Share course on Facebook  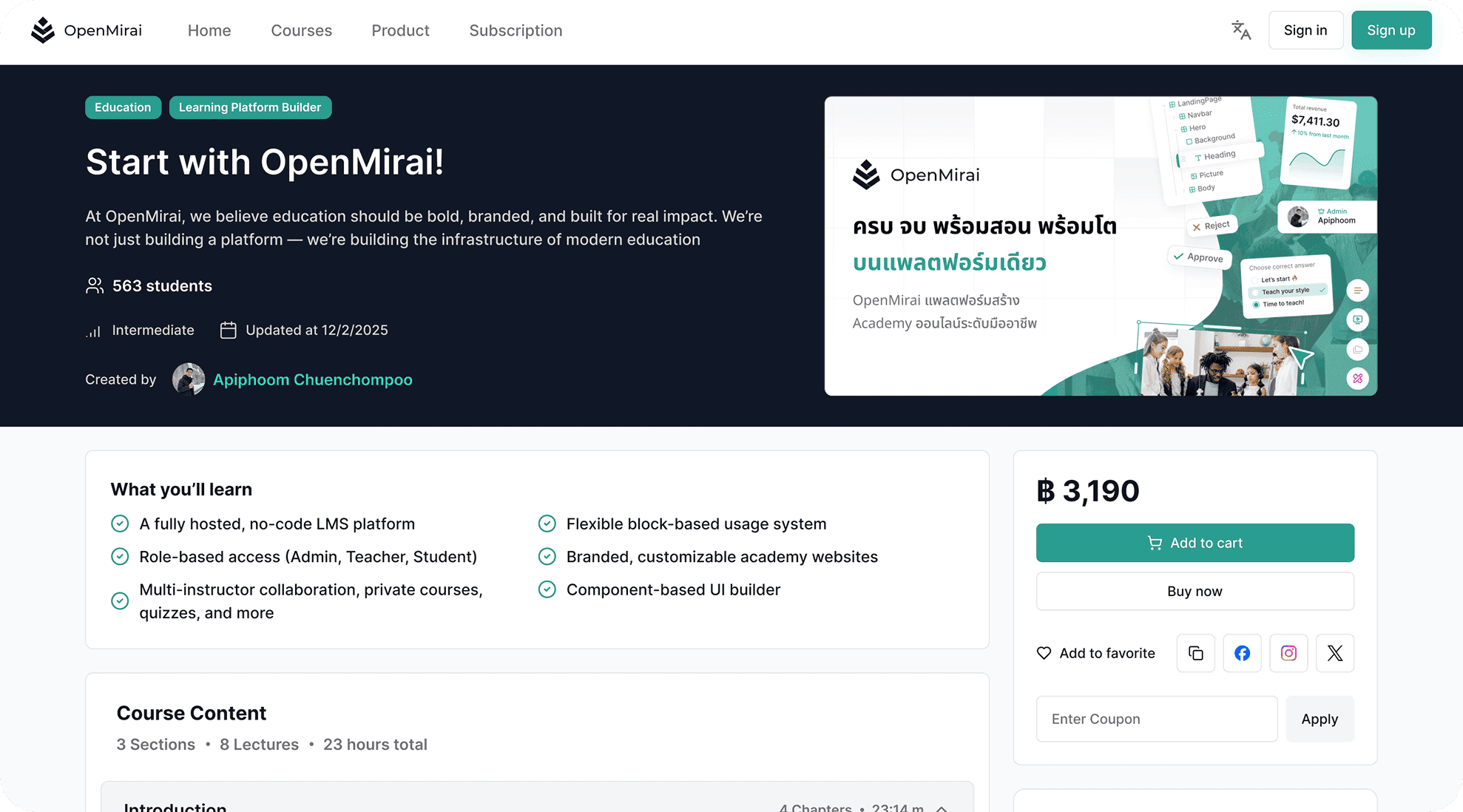tap(1242, 653)
